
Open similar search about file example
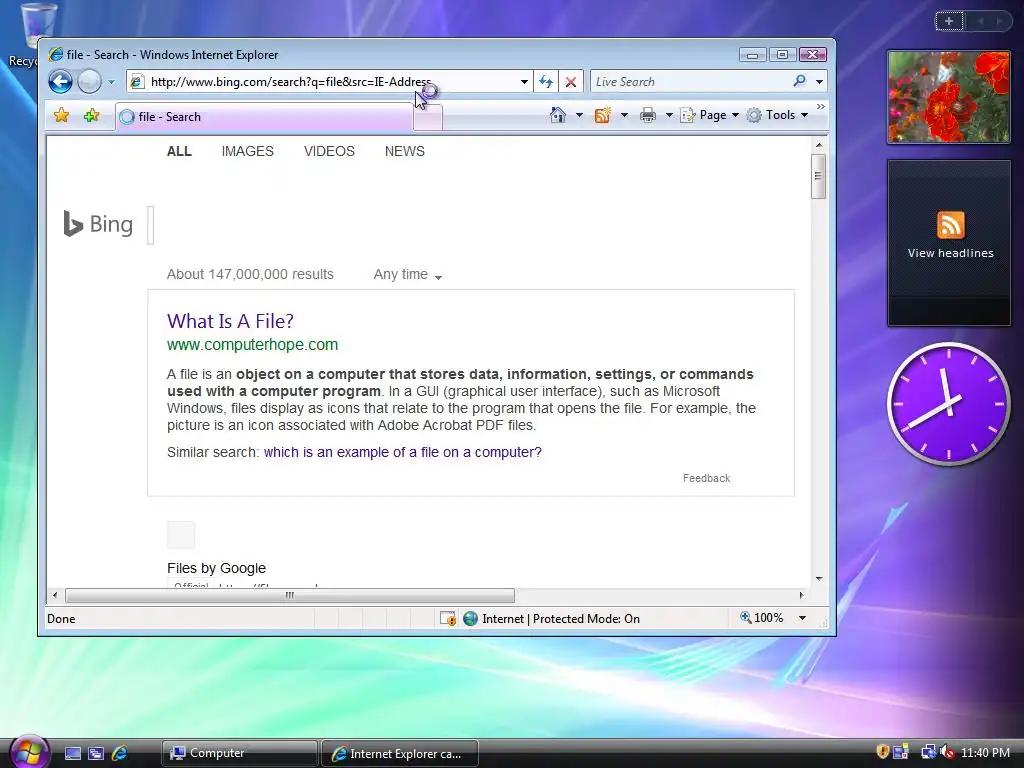pos(403,453)
